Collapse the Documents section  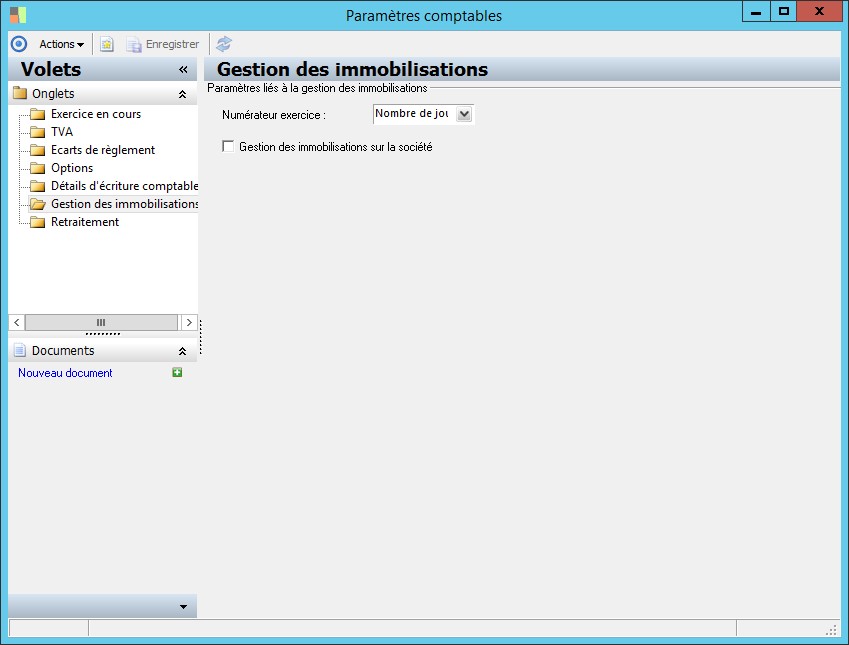coord(182,351)
